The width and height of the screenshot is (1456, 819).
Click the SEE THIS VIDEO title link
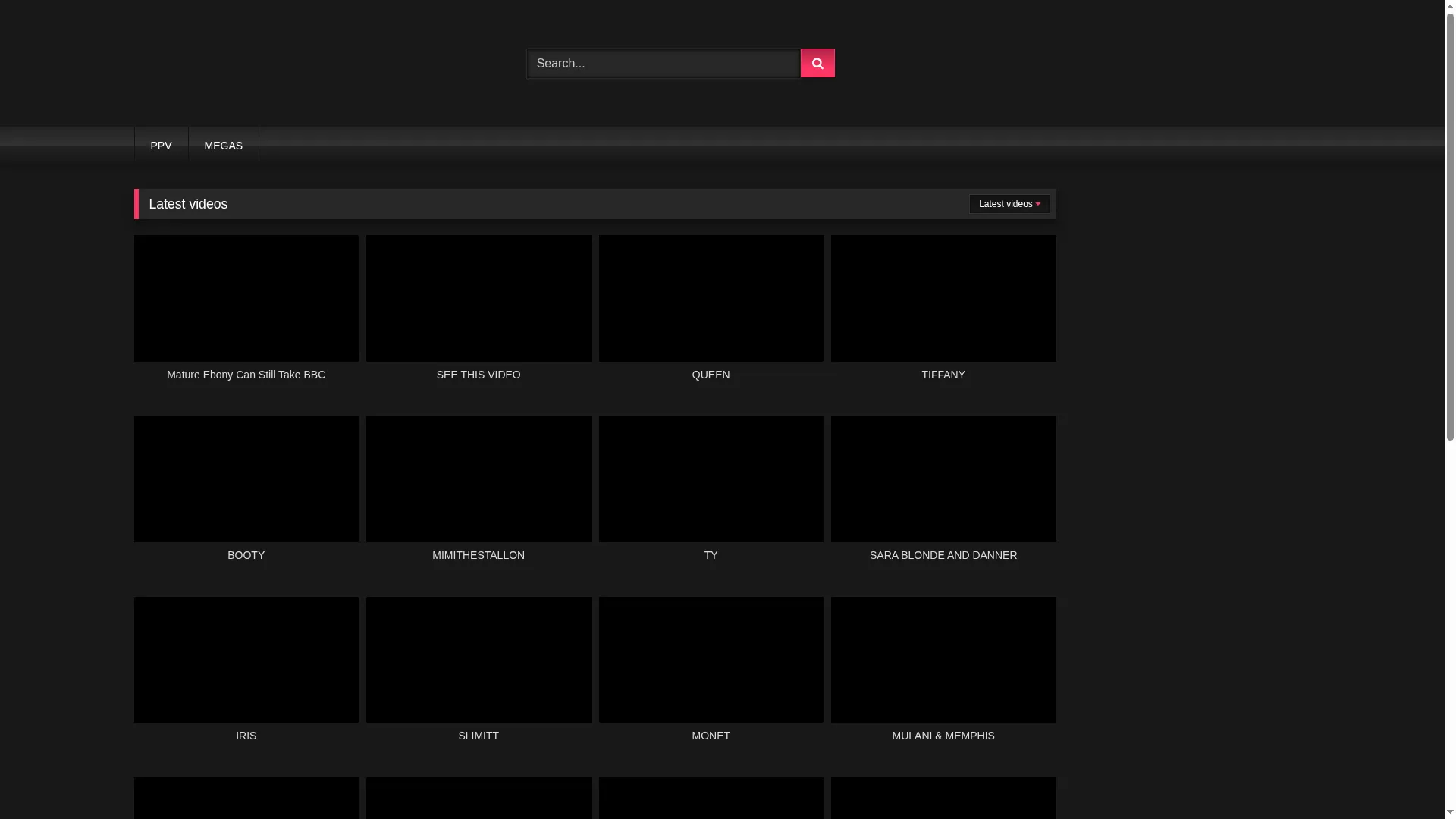pos(479,375)
